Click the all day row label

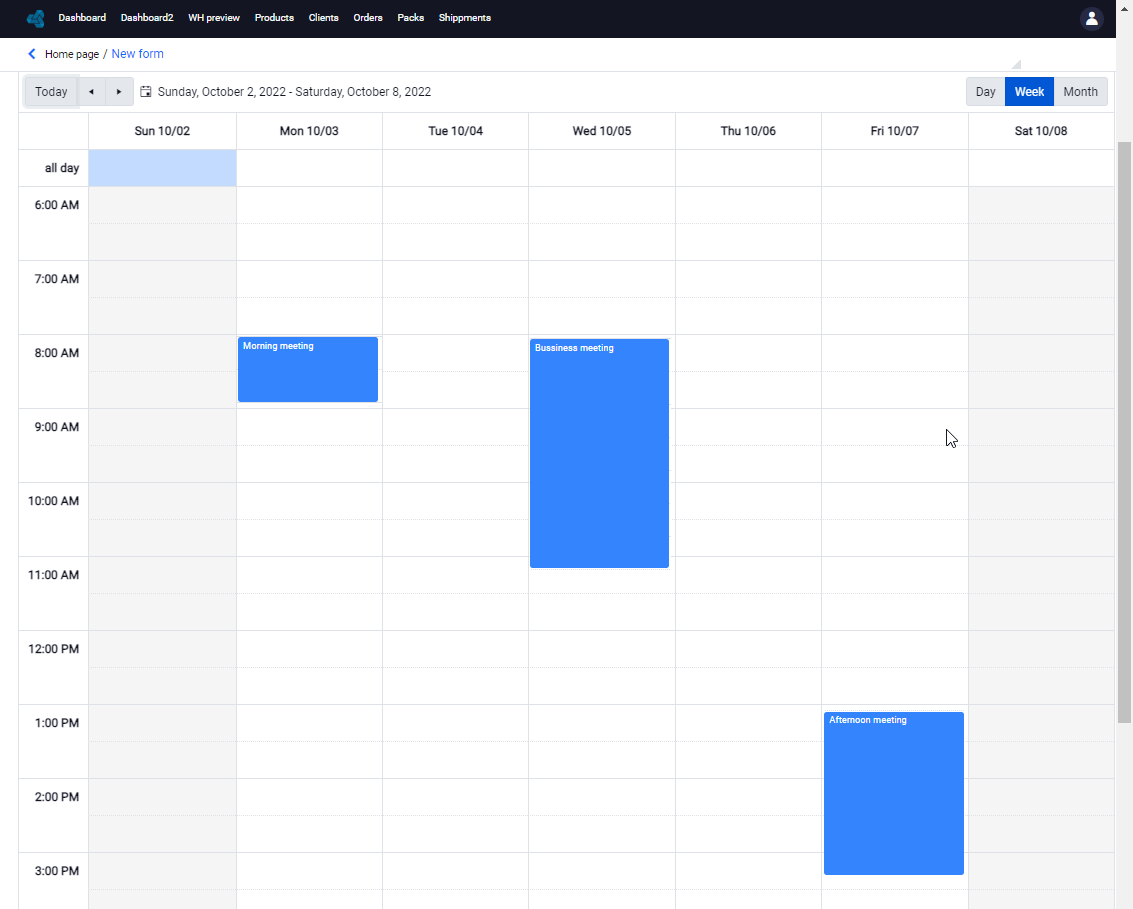[62, 168]
